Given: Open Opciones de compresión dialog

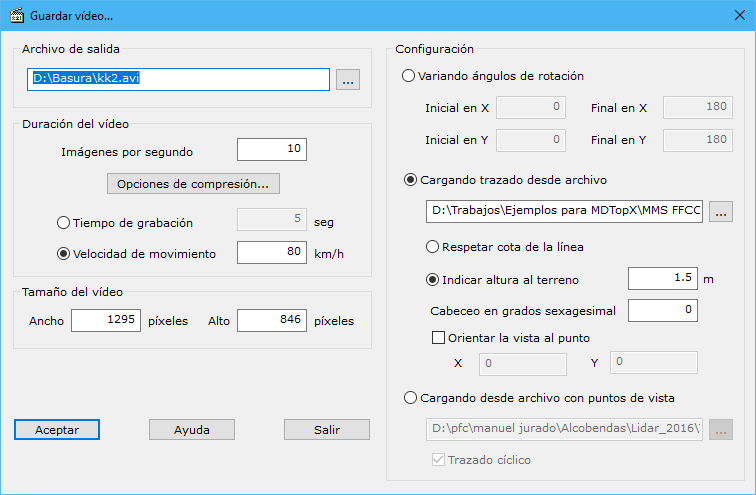Looking at the screenshot, I should (x=193, y=184).
